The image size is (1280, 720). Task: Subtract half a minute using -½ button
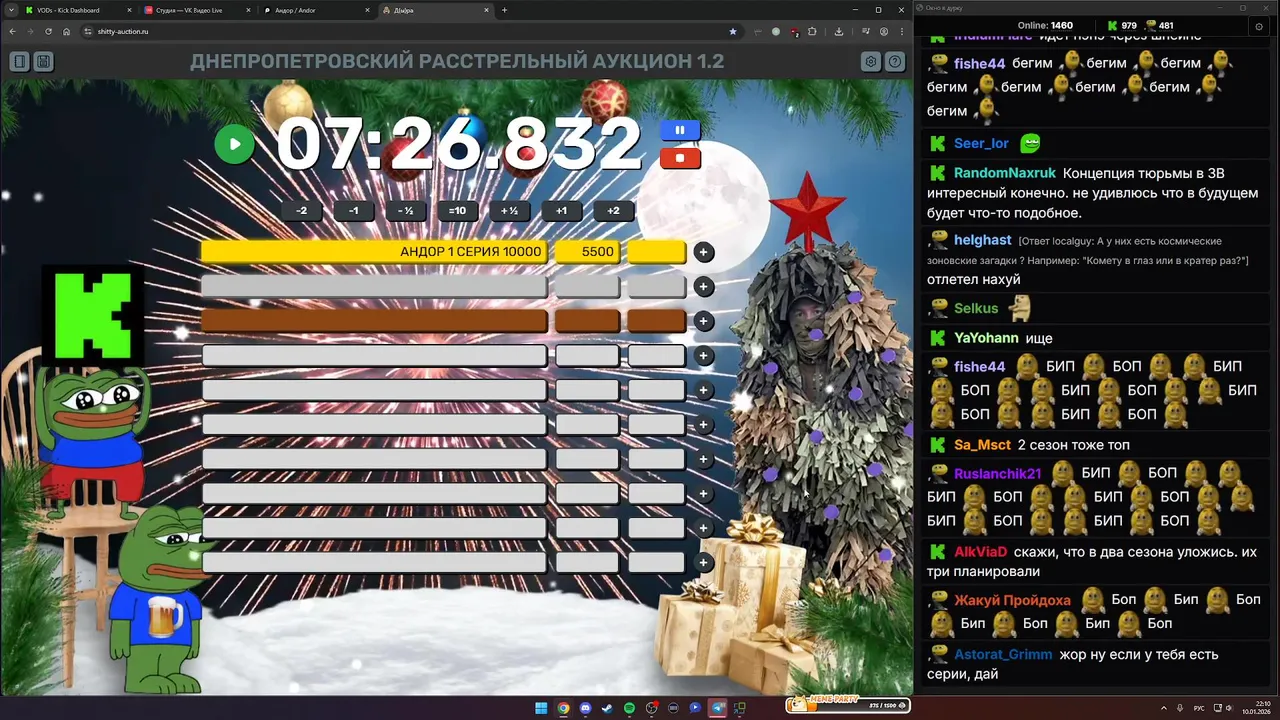(405, 211)
